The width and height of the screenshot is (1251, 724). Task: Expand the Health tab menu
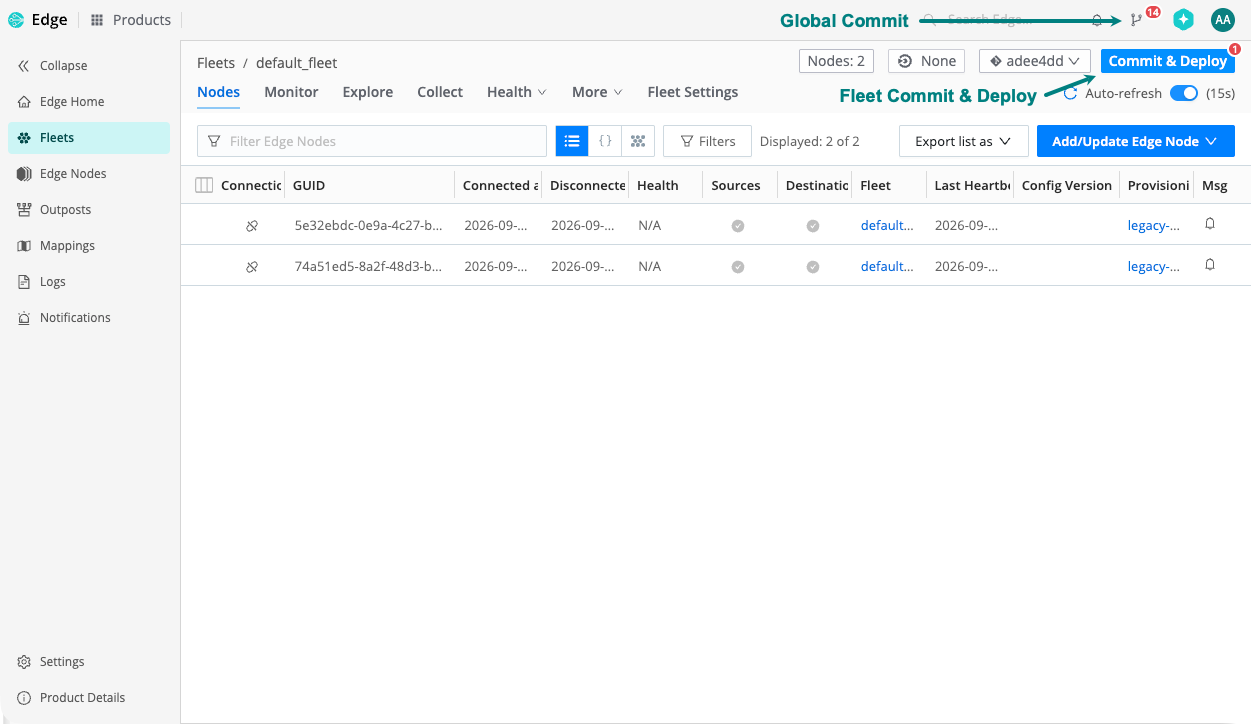[517, 92]
